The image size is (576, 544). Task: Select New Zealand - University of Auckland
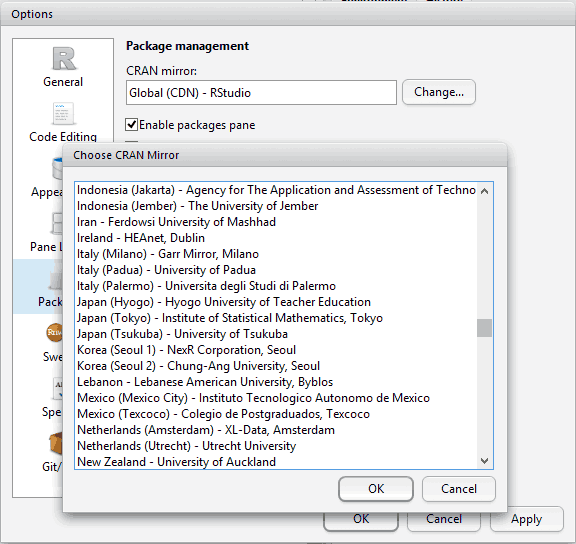tap(276, 462)
